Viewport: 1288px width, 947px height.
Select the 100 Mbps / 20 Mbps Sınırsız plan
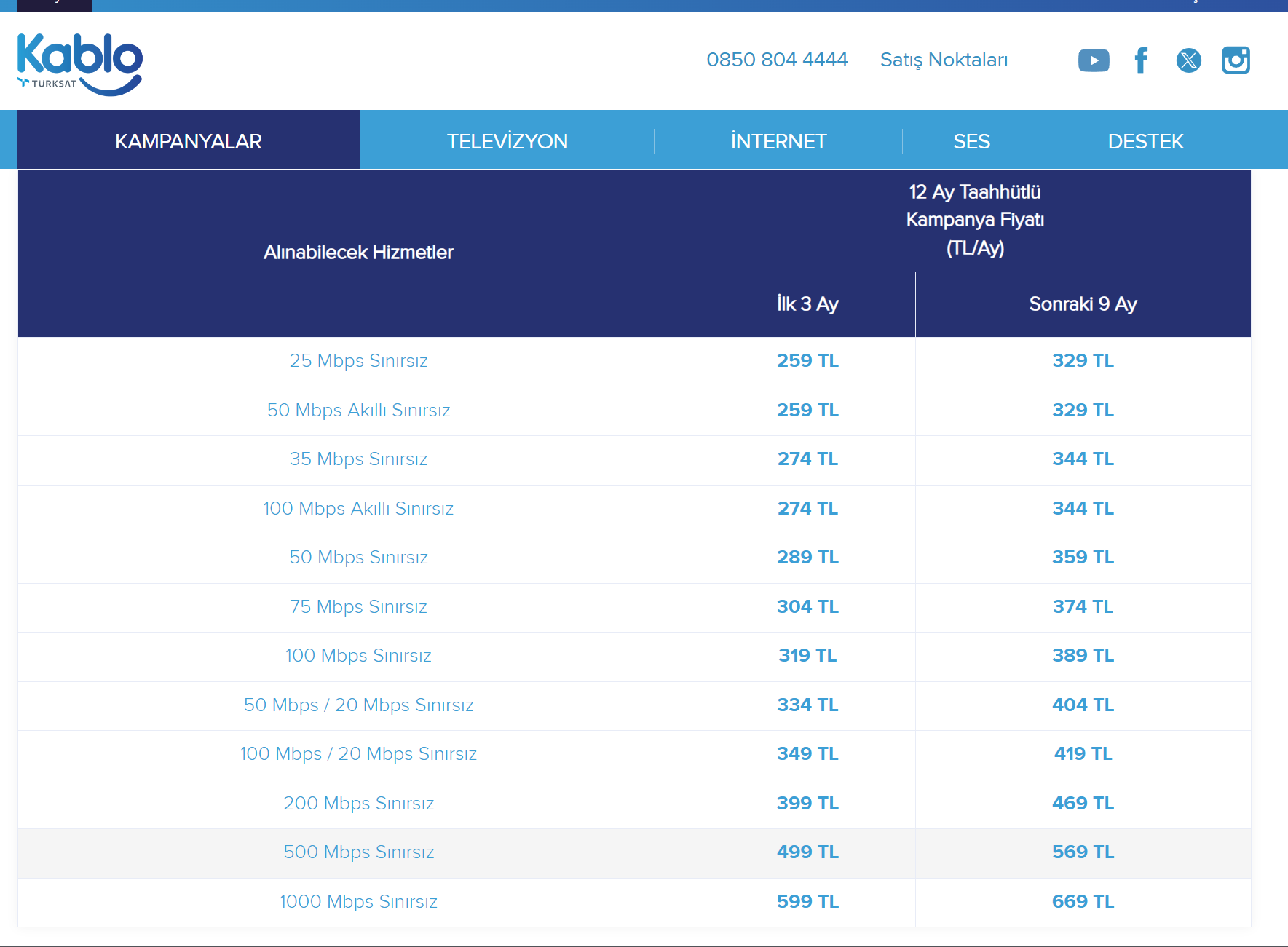point(358,754)
